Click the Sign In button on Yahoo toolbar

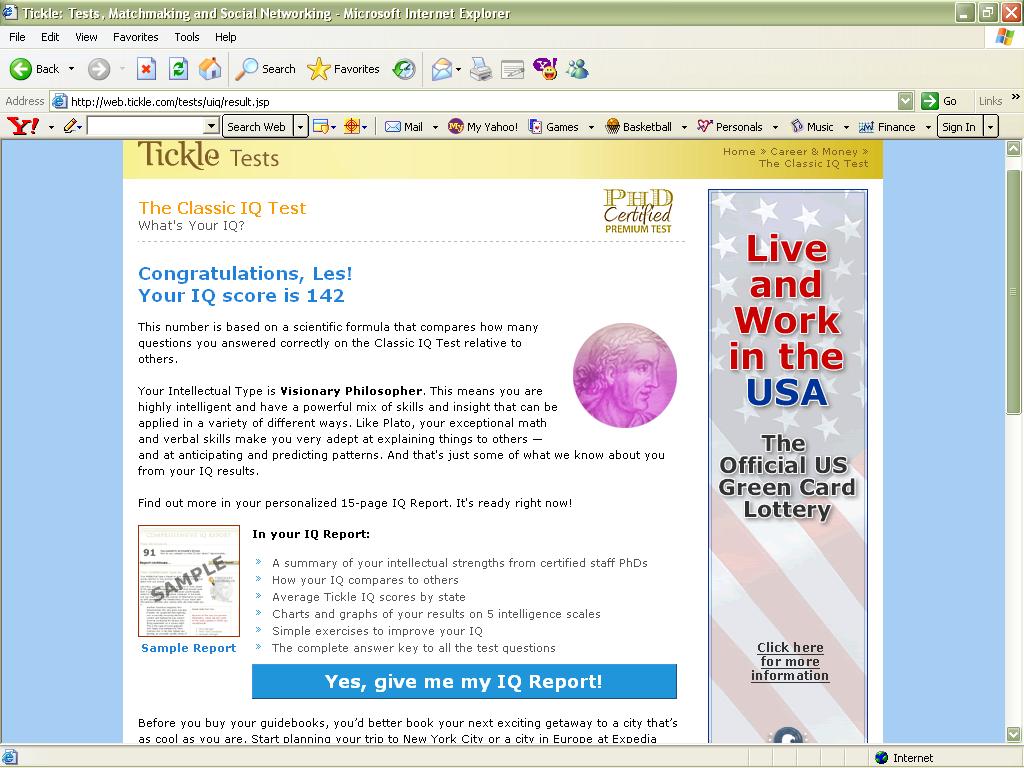pos(958,127)
